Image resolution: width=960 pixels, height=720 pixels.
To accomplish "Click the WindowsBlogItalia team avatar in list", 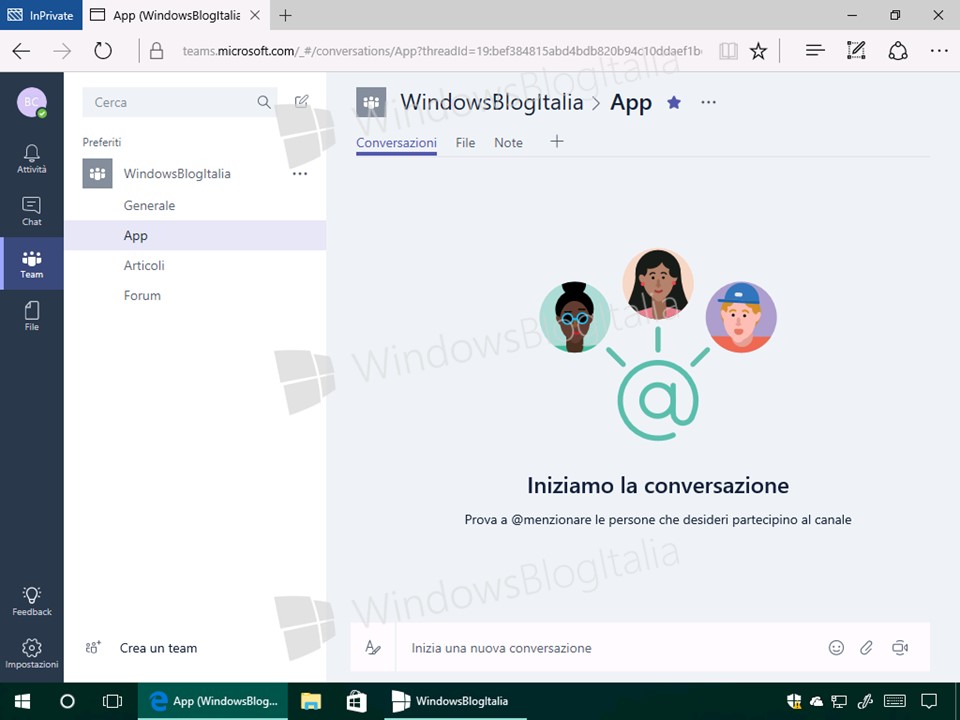I will [97, 173].
